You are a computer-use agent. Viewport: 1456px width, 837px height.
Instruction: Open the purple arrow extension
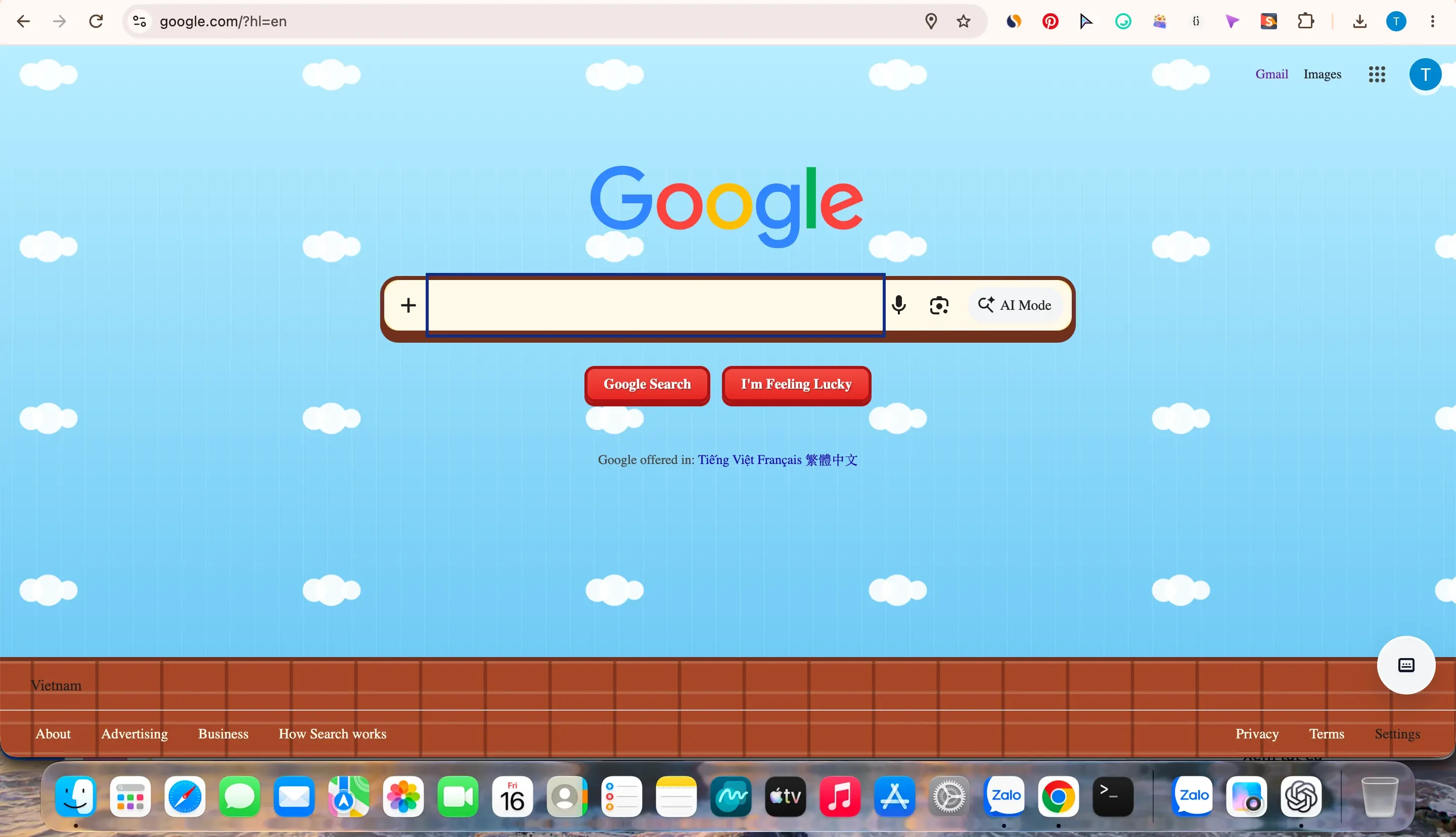(x=1232, y=21)
